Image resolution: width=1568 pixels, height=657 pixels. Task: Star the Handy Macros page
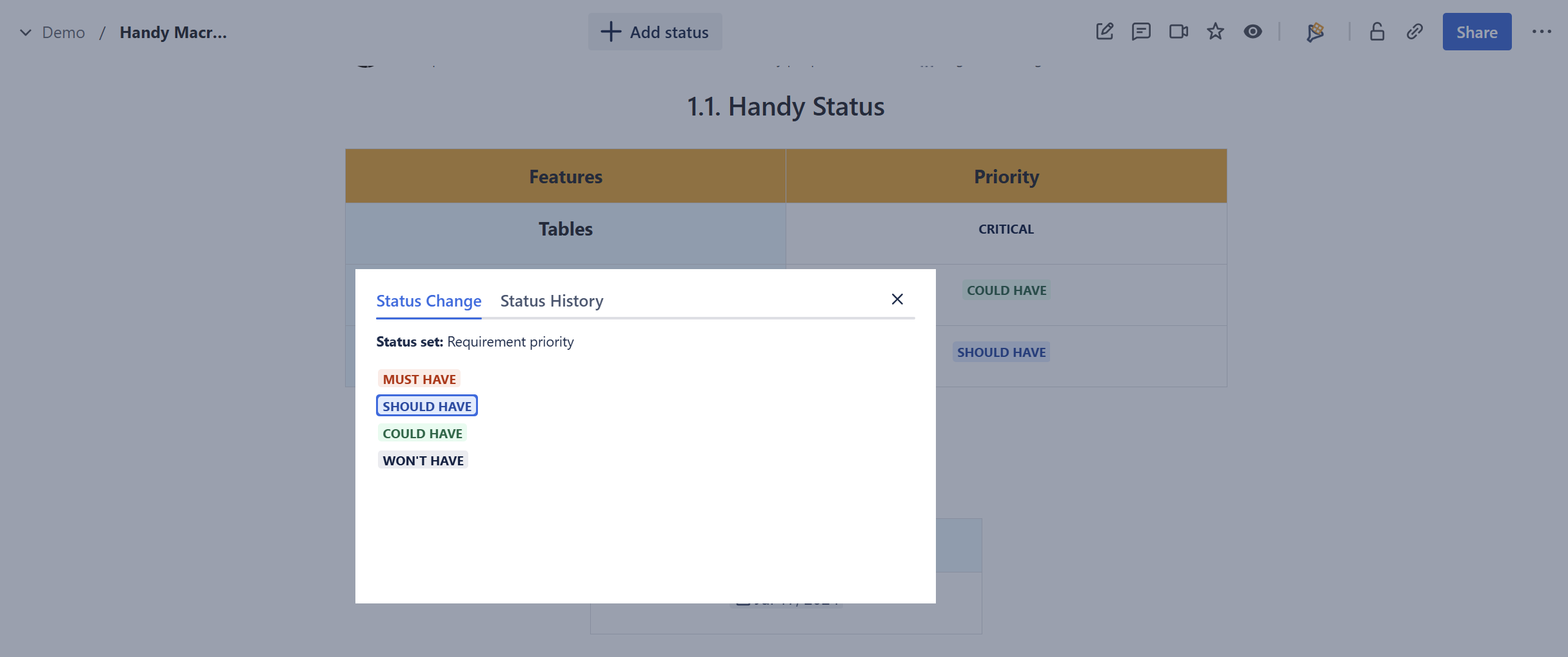(x=1215, y=32)
